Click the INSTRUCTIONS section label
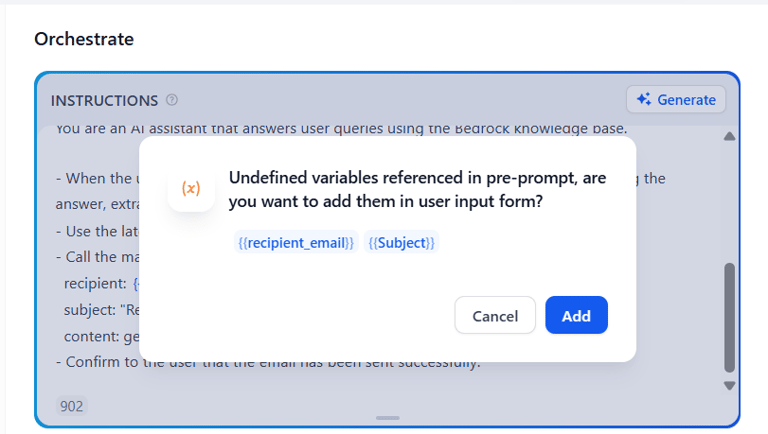The image size is (768, 434). [104, 100]
